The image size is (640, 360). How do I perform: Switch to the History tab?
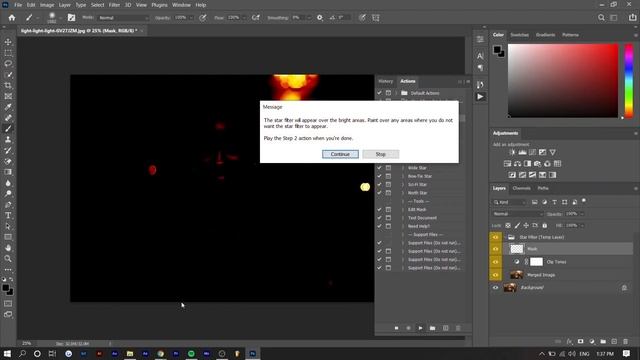coord(385,81)
